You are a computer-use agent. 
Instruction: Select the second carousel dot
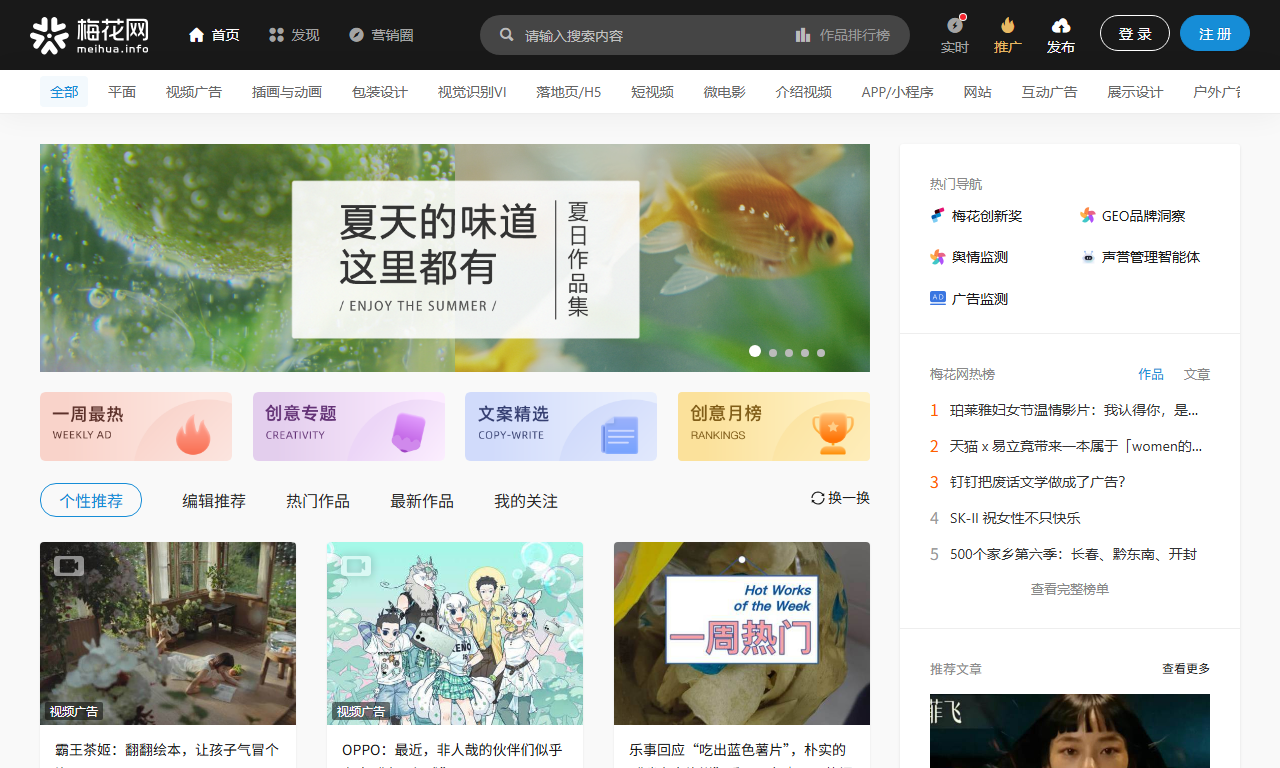773,353
